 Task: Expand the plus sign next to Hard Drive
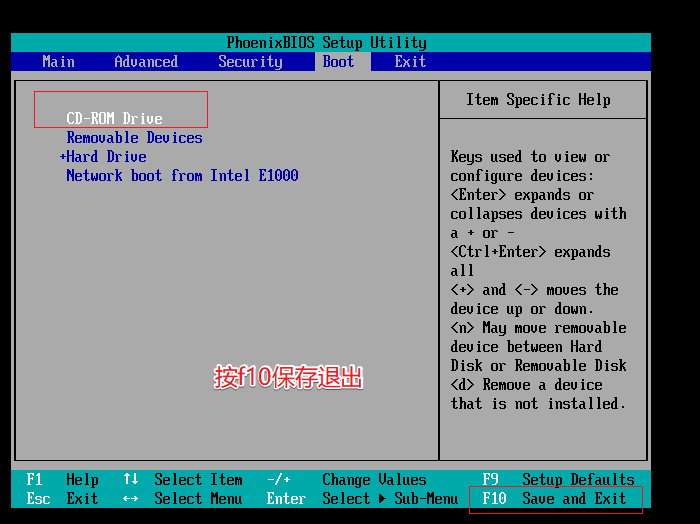pyautogui.click(x=62, y=157)
